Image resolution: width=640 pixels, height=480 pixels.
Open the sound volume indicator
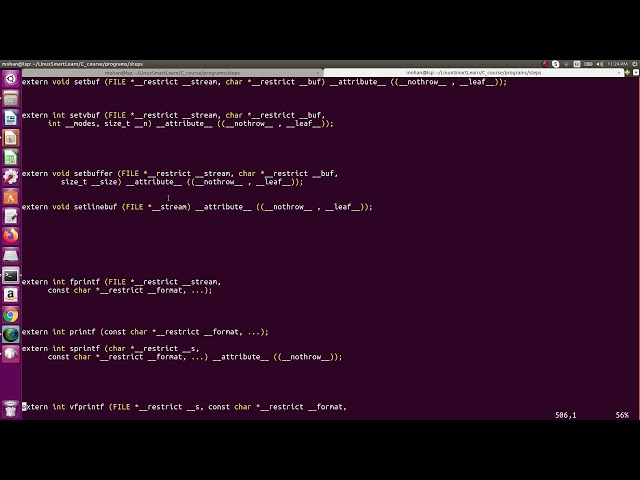point(600,64)
